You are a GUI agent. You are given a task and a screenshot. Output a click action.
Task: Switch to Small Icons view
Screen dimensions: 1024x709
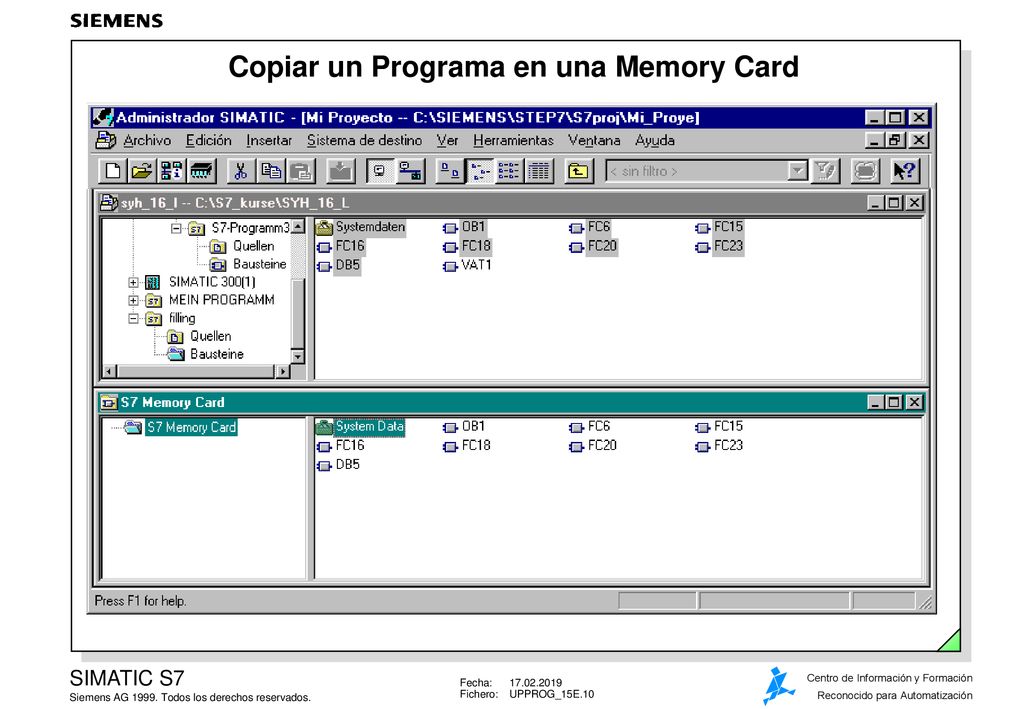click(479, 171)
